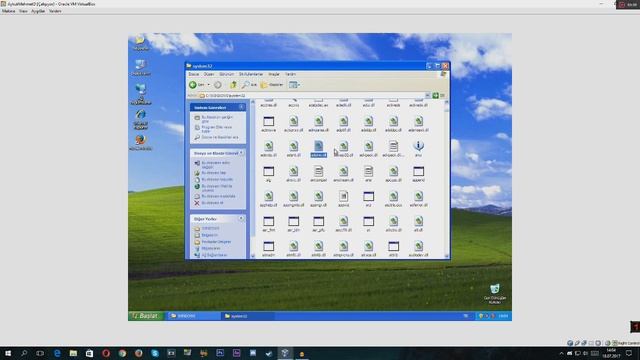Screen dimensions: 640x360
Task: Open Photoshop from host taskbar
Action: pos(220,353)
